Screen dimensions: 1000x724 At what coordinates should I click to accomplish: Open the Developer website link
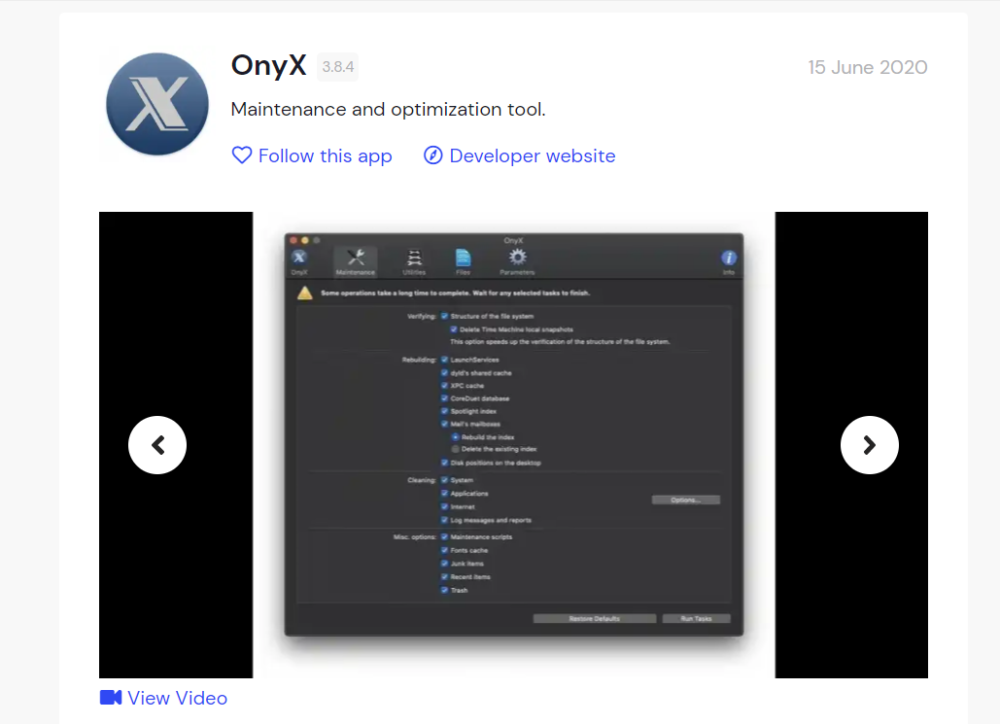click(x=533, y=156)
